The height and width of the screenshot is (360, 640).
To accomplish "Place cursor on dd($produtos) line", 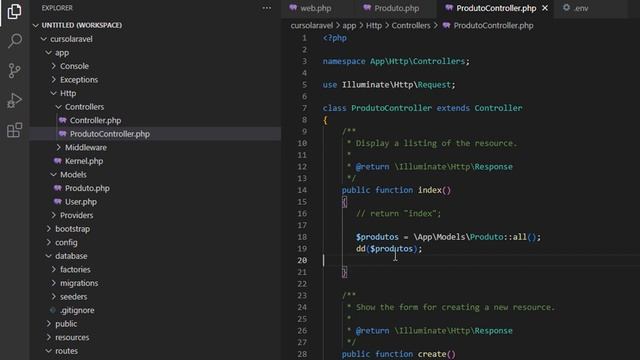I will [x=389, y=249].
